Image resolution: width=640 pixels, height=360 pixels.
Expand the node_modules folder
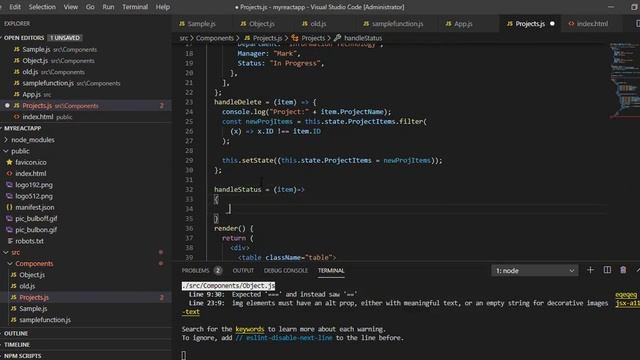pos(86,140)
